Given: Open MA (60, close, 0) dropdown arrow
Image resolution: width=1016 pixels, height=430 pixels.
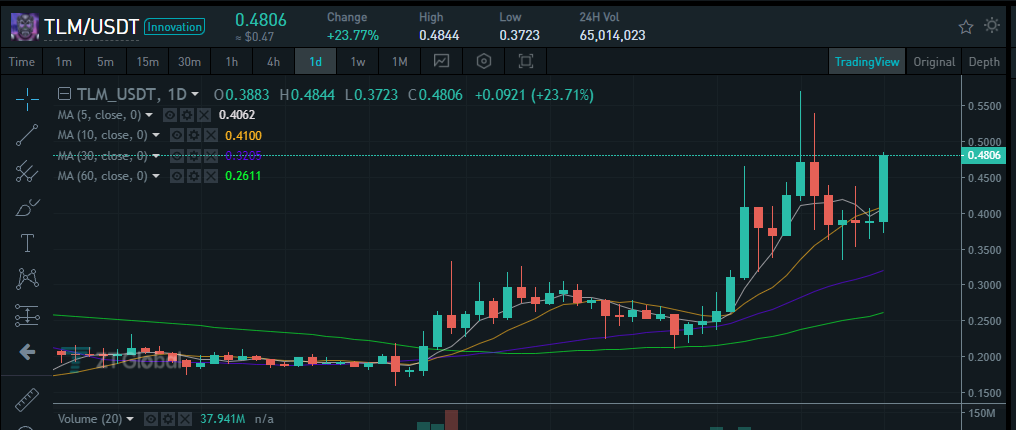Looking at the screenshot, I should (x=156, y=175).
